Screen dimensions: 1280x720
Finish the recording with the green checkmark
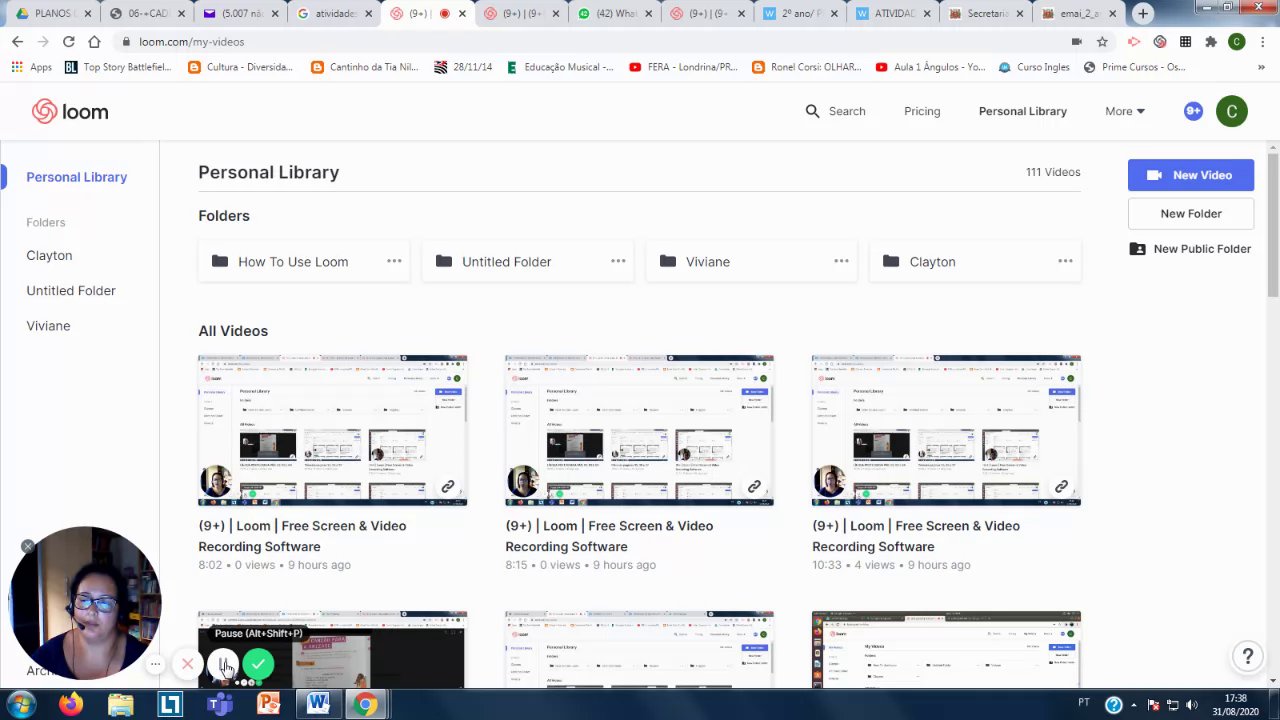[x=258, y=663]
